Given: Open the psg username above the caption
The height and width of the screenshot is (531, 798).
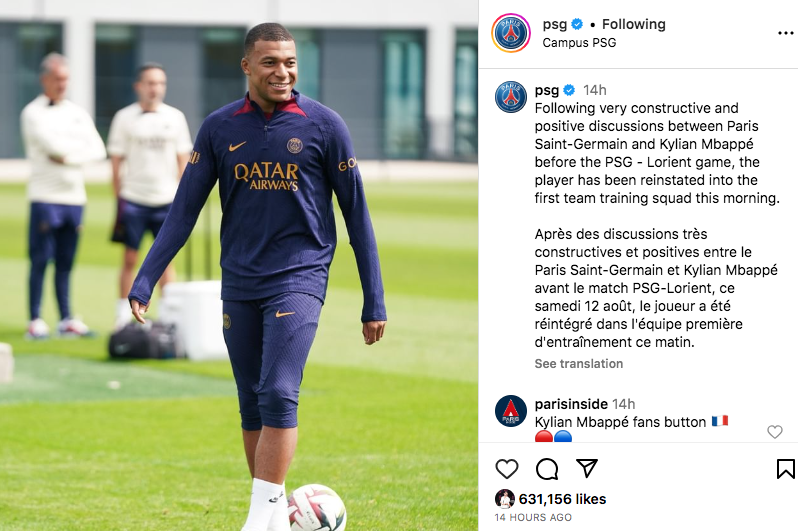Looking at the screenshot, I should tap(547, 90).
